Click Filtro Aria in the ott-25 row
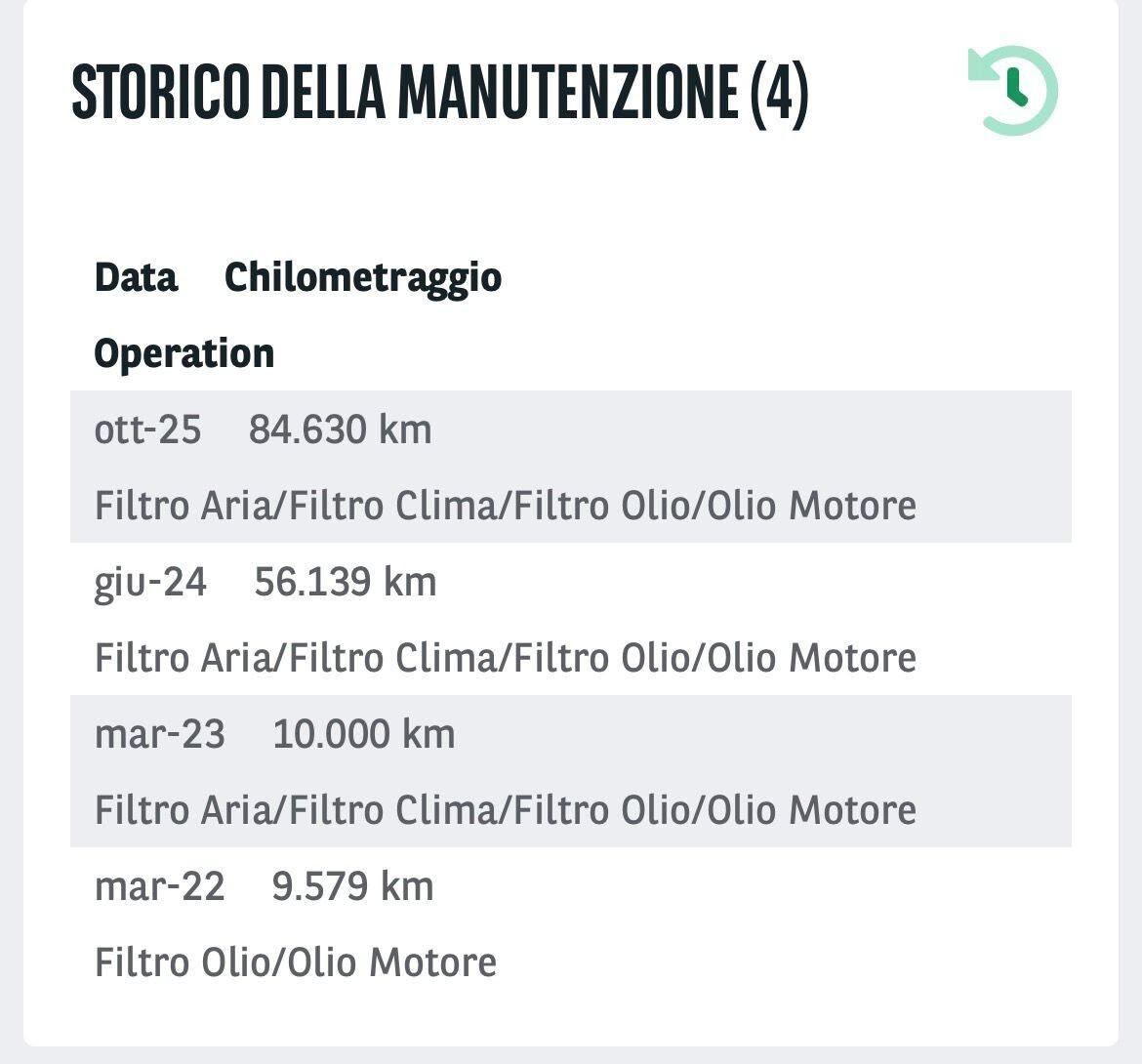 [x=180, y=506]
